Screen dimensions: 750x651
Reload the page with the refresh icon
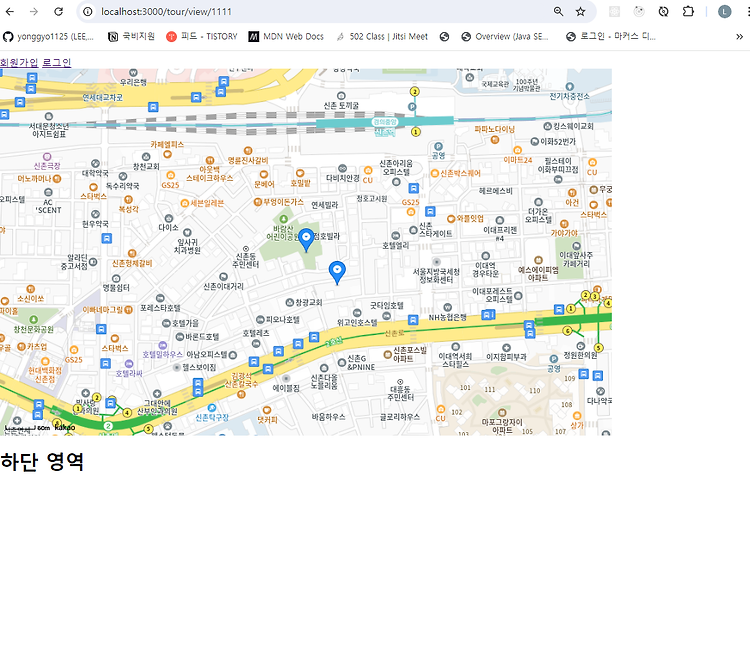(x=58, y=11)
